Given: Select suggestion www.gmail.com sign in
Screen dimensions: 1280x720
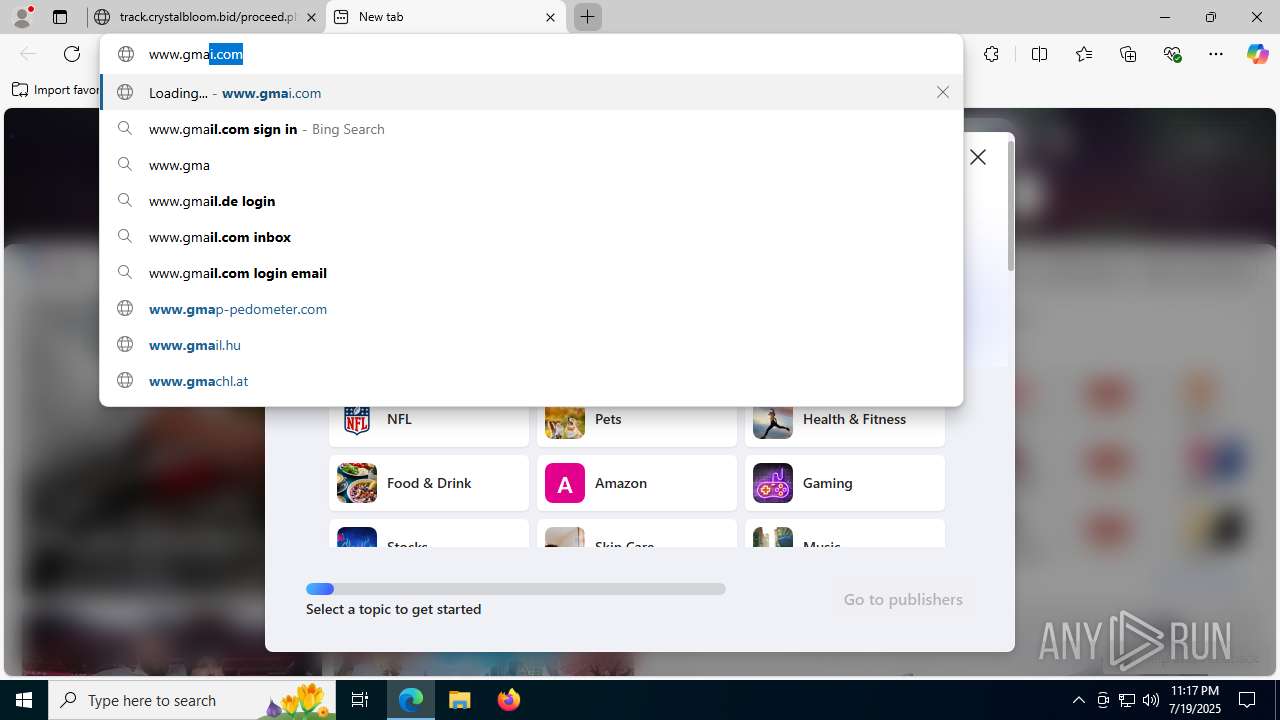Looking at the screenshot, I should point(531,129).
